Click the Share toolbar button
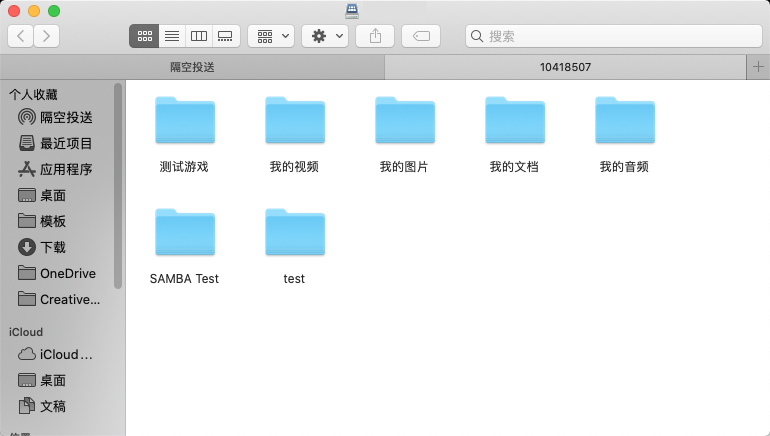Image resolution: width=770 pixels, height=436 pixels. click(375, 36)
